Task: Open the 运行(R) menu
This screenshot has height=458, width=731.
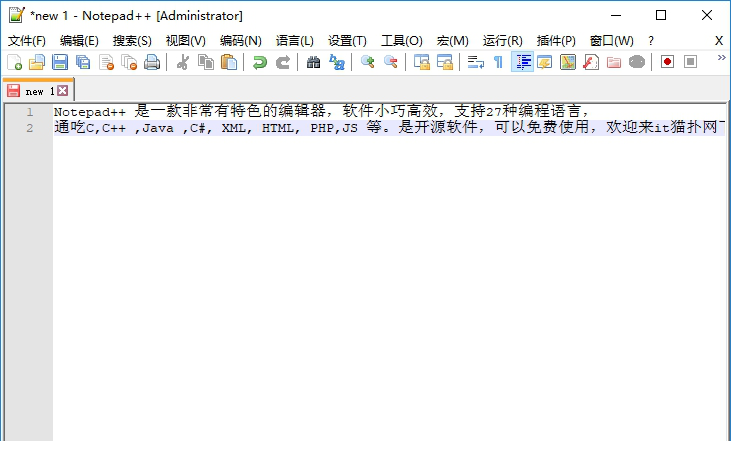Action: [502, 41]
